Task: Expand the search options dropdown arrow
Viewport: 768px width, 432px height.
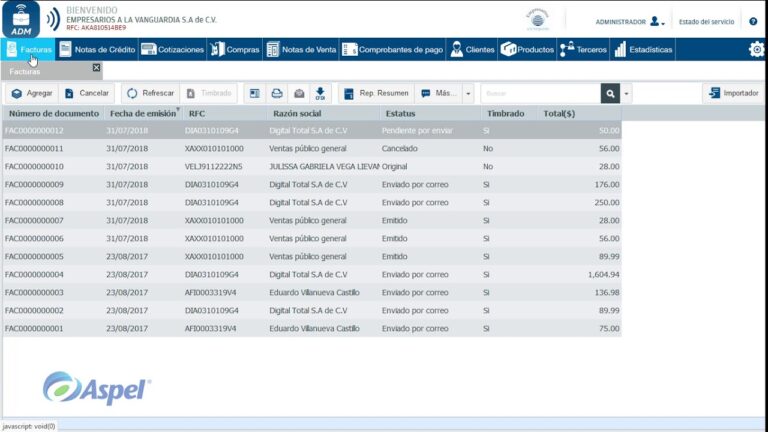Action: point(626,93)
